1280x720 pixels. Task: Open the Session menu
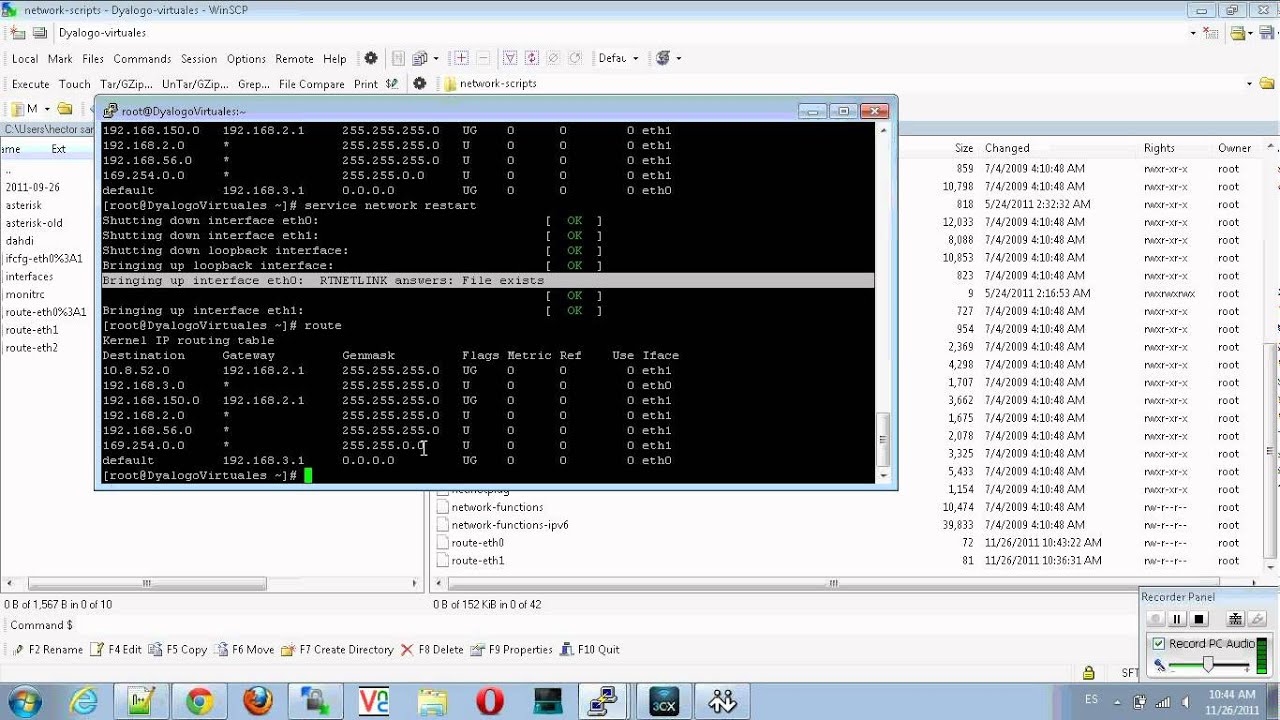(199, 59)
